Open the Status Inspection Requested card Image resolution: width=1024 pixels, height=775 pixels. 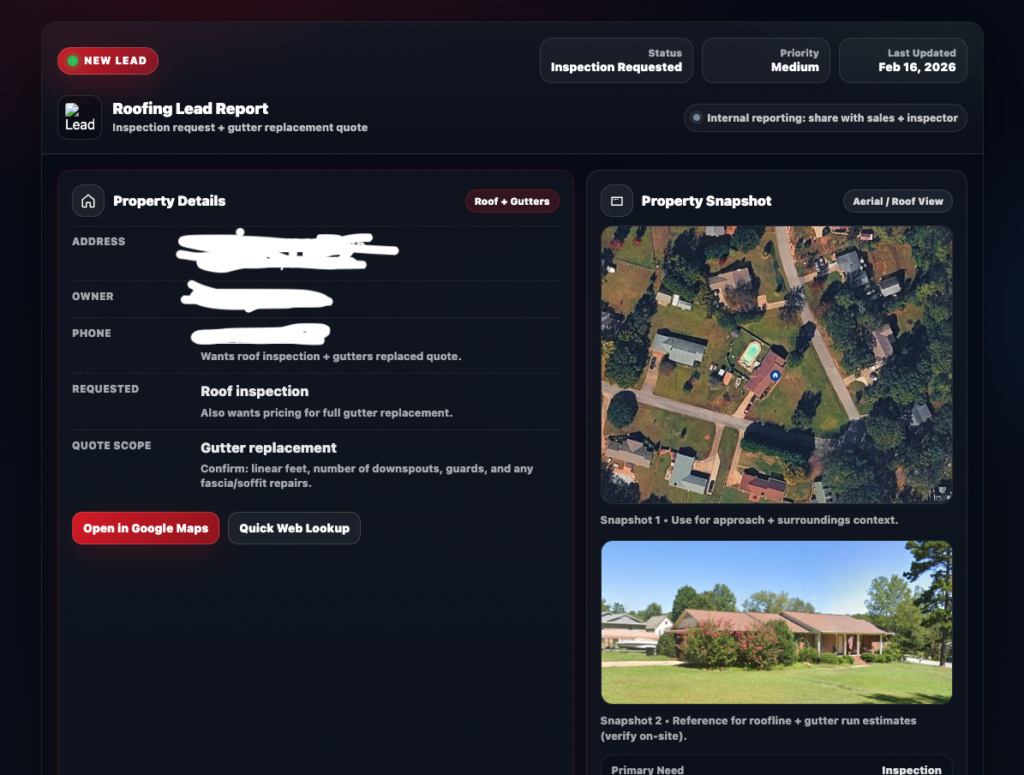[x=616, y=61]
